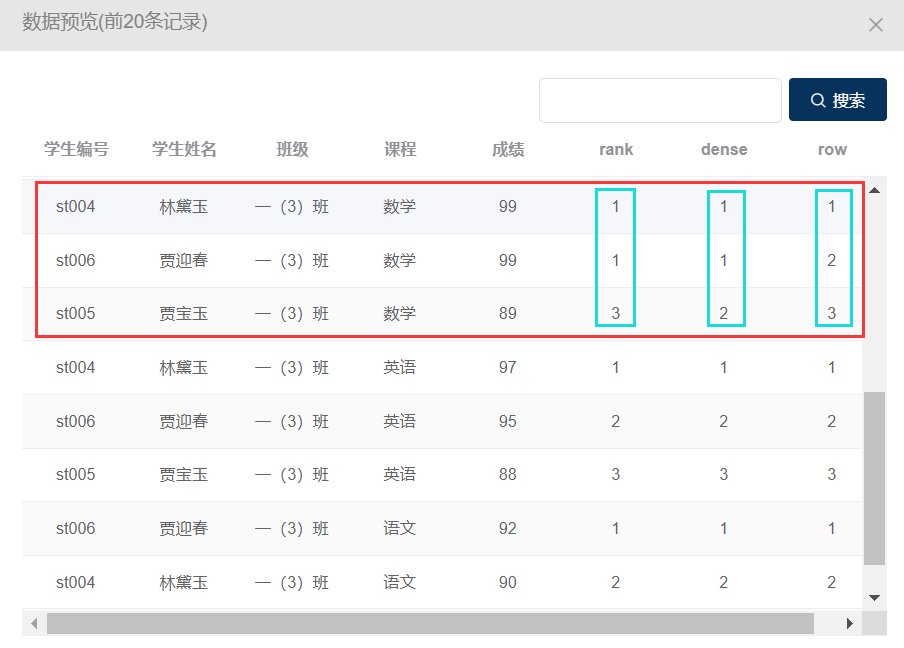
Task: Click the 数据预览(前20条记录) dialog title
Action: (115, 22)
